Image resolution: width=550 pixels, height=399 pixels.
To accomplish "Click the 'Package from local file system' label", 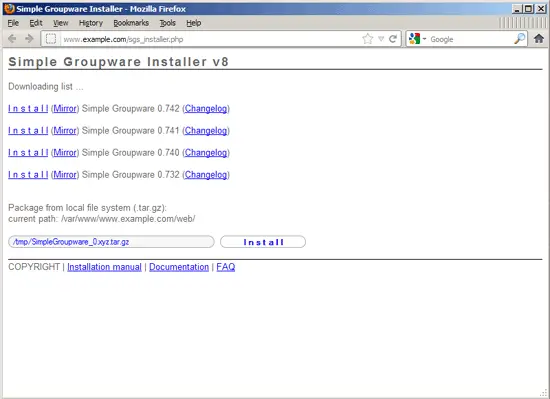I will pos(87,208).
